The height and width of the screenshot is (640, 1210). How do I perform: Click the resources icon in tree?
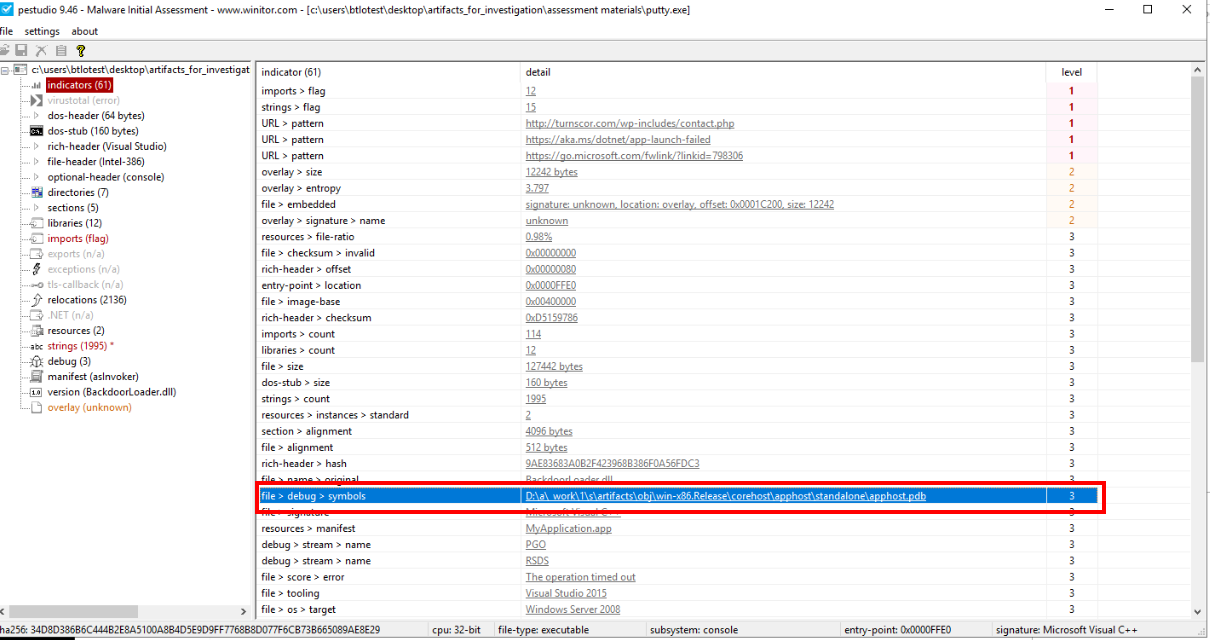click(37, 330)
